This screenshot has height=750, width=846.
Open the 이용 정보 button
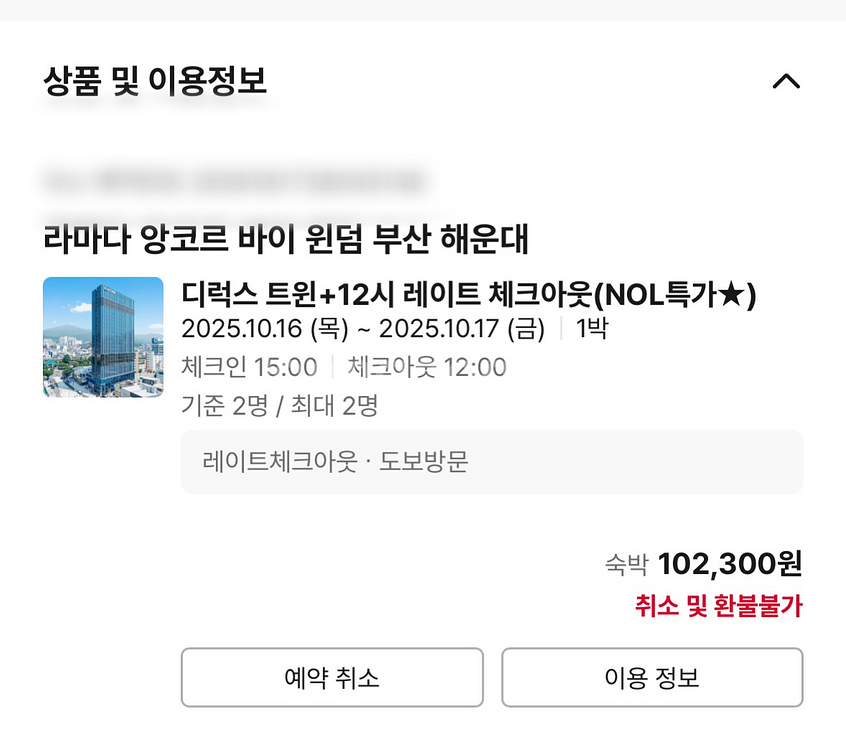click(652, 678)
